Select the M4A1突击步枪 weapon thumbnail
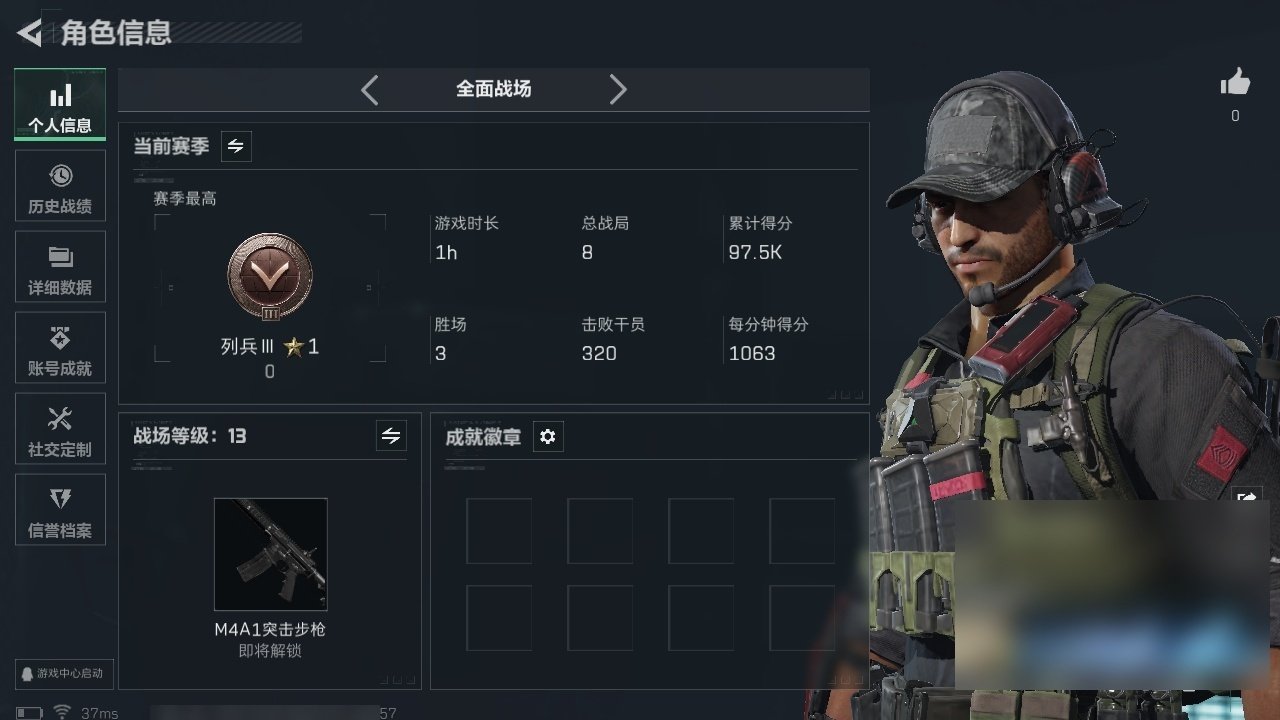Image resolution: width=1280 pixels, height=720 pixels. [270, 554]
